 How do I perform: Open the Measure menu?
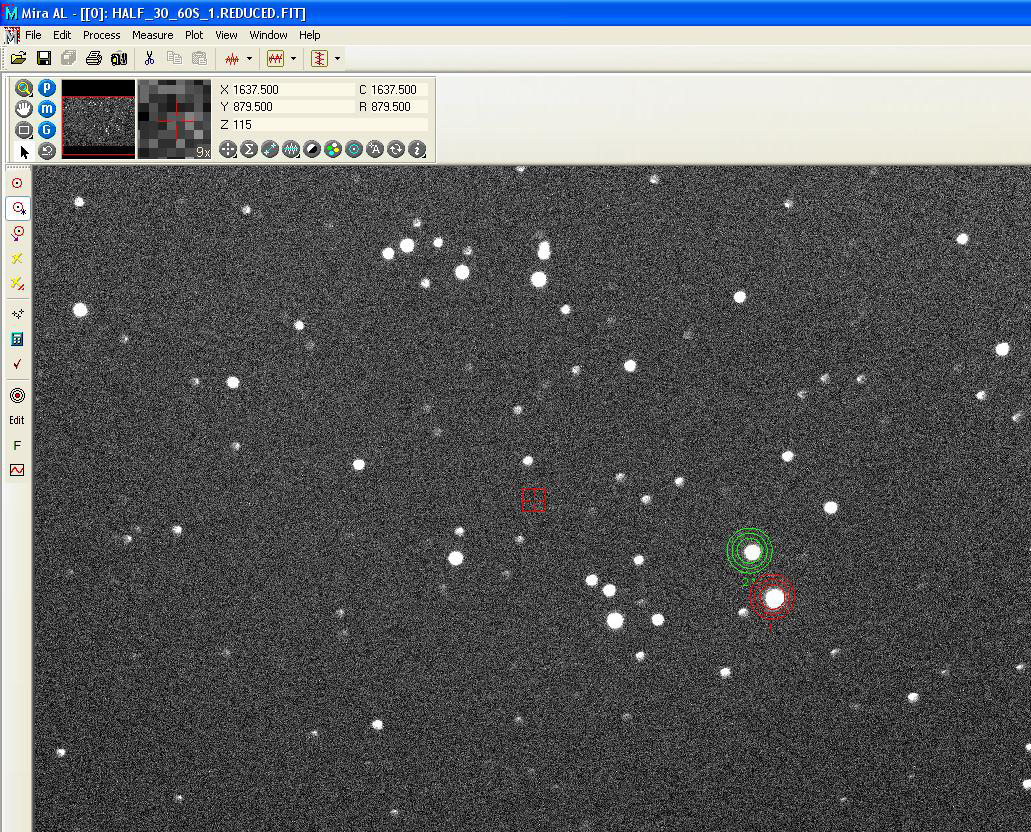coord(152,35)
